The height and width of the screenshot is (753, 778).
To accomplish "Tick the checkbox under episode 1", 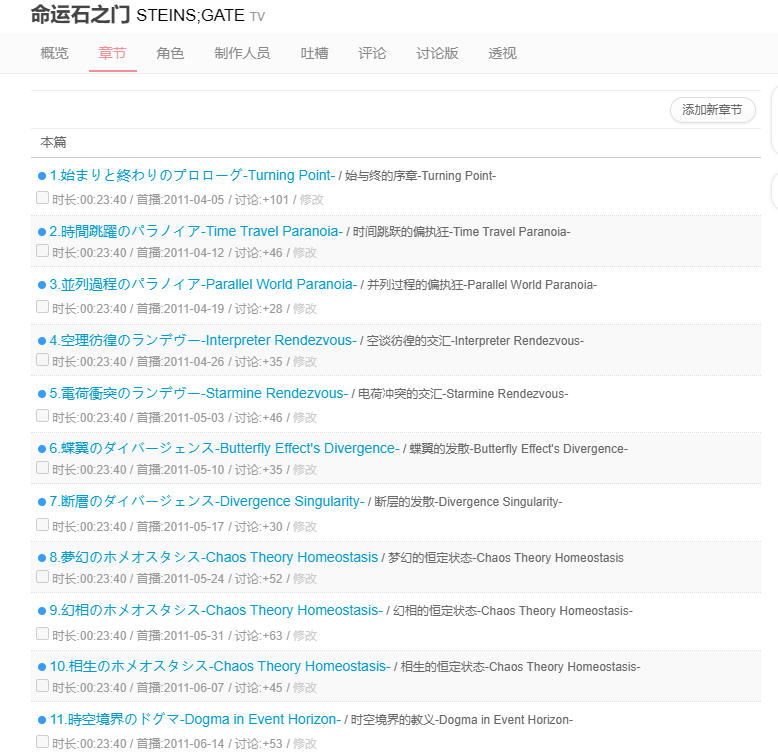I will pyautogui.click(x=42, y=198).
